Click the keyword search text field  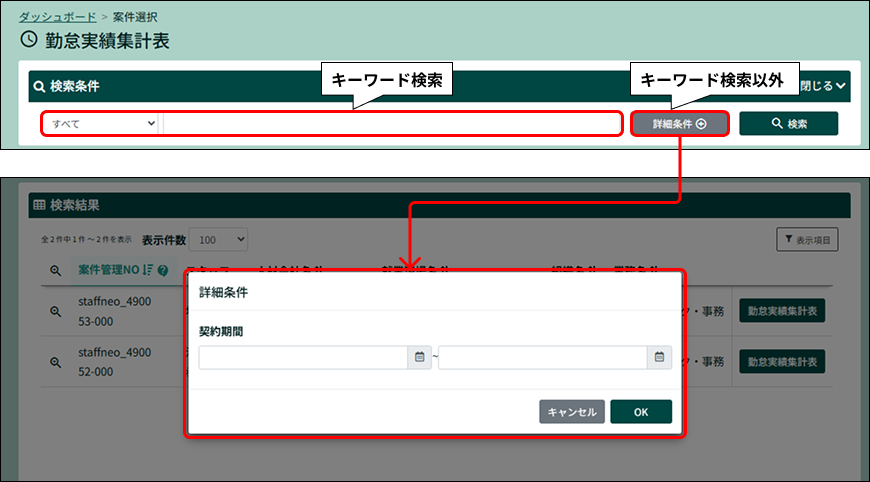pos(391,124)
